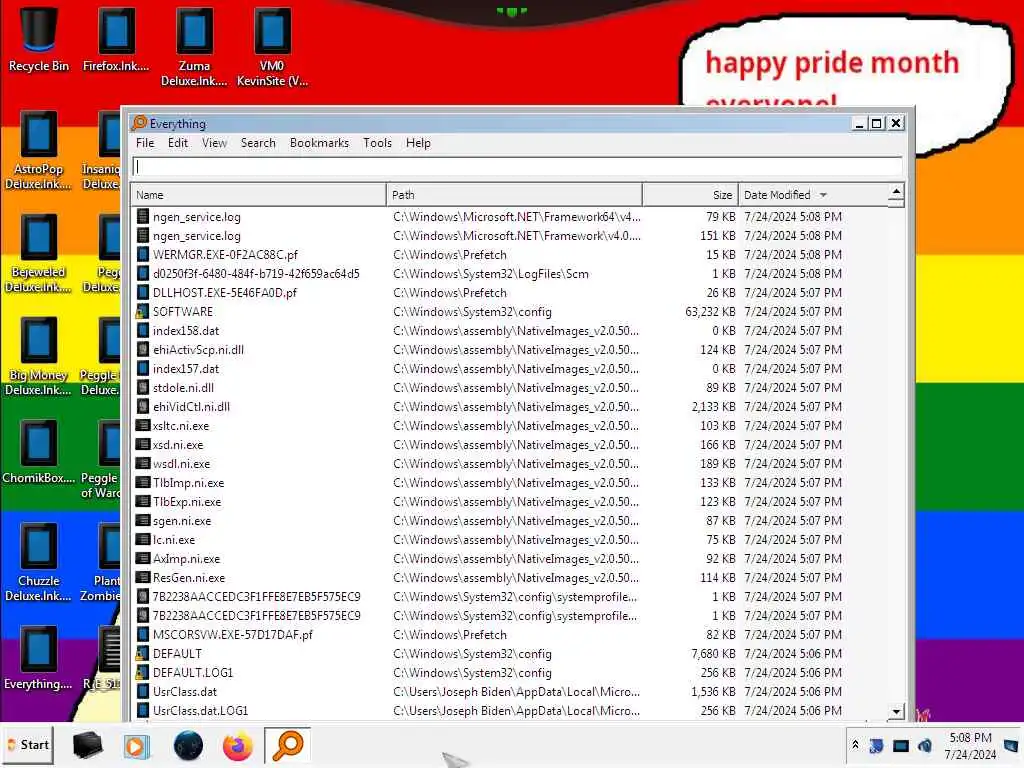Click the volume speaker tray icon

tap(925, 745)
